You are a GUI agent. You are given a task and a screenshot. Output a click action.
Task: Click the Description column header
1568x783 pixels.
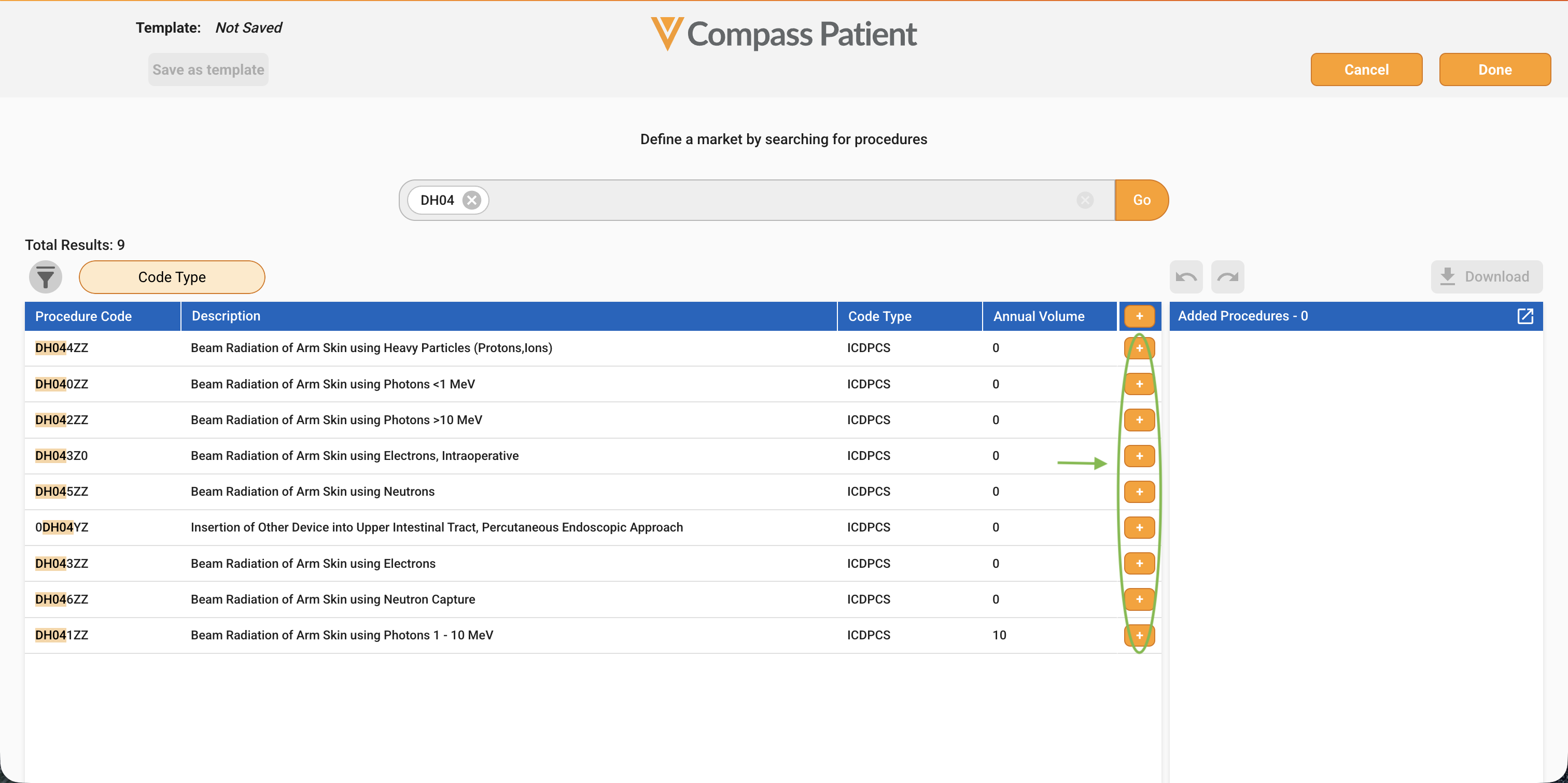coord(226,316)
